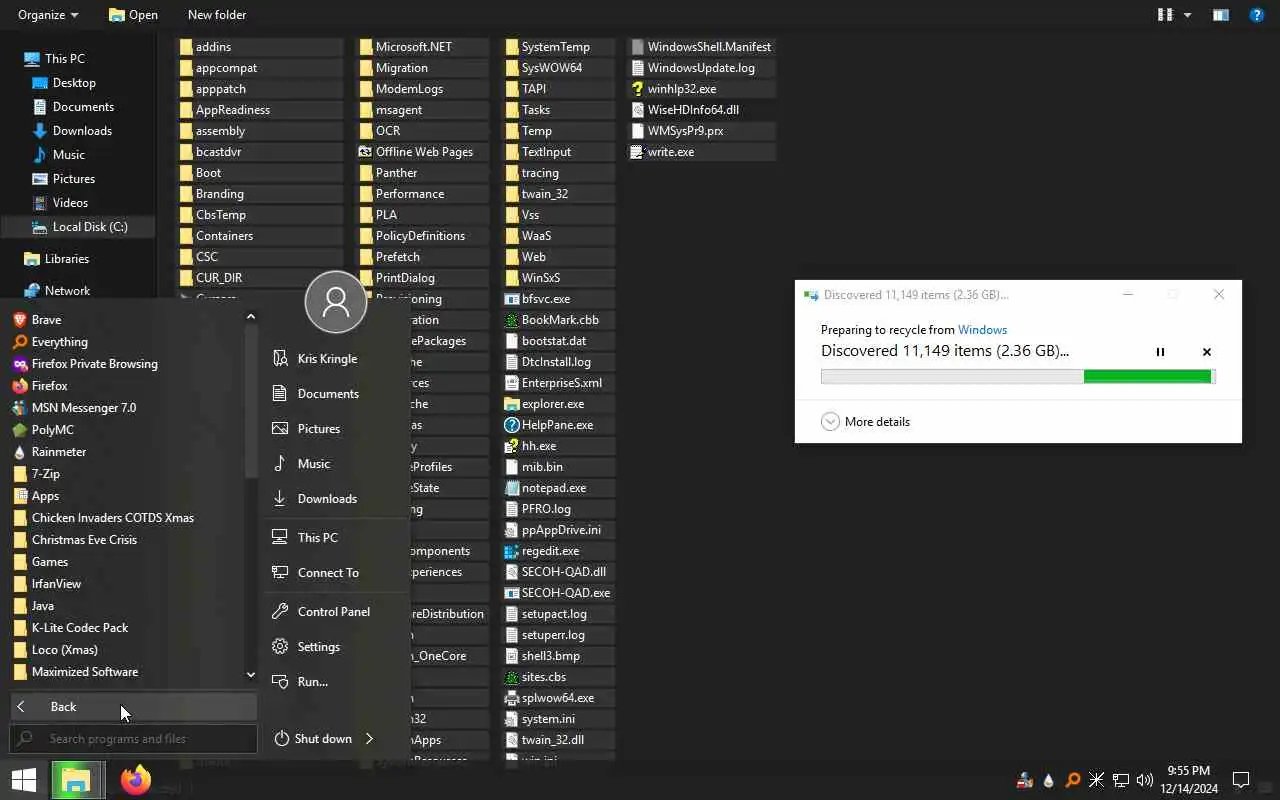Select regedit.exe in the file list
This screenshot has height=800, width=1280.
point(558,551)
